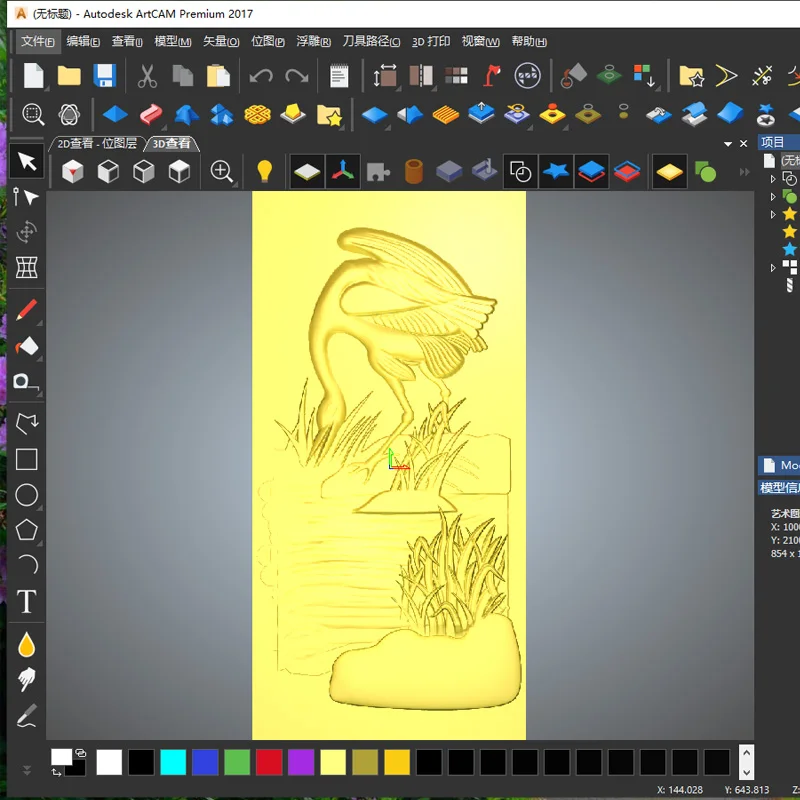Open the 刀具路径 (Toolpaths) menu
The image size is (800, 800).
point(371,42)
